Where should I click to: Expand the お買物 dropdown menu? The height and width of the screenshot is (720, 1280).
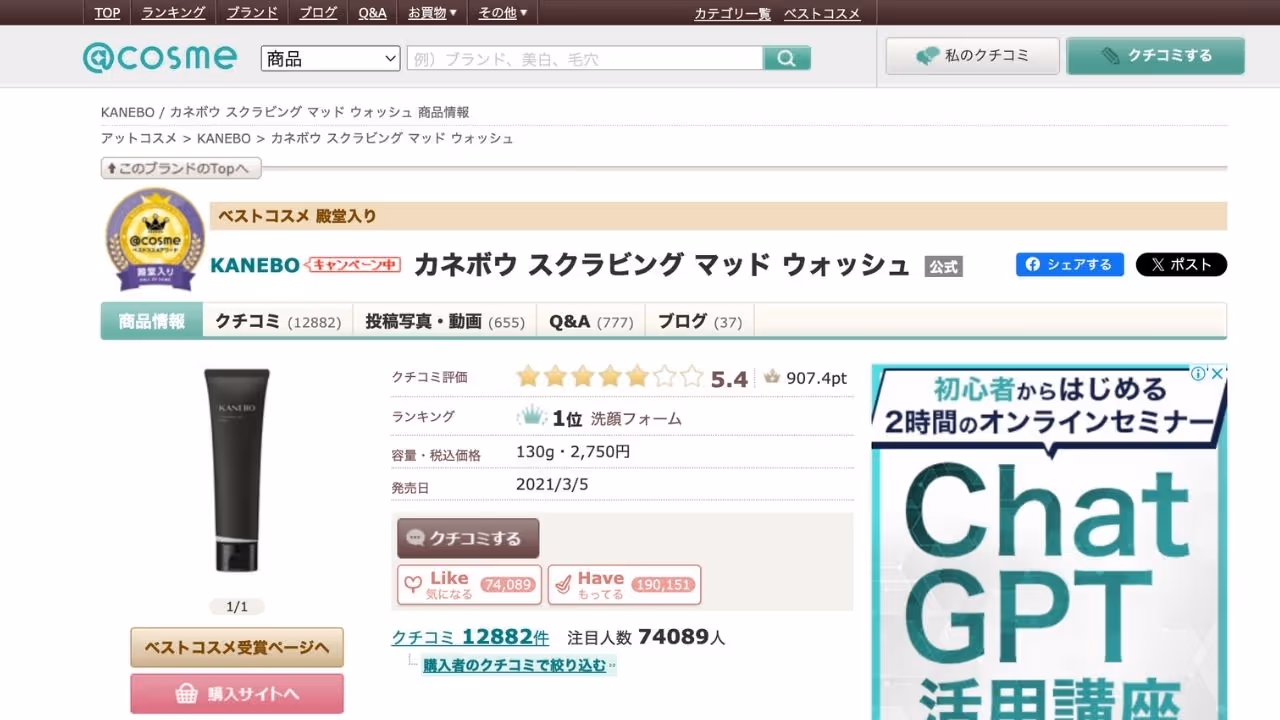(432, 13)
